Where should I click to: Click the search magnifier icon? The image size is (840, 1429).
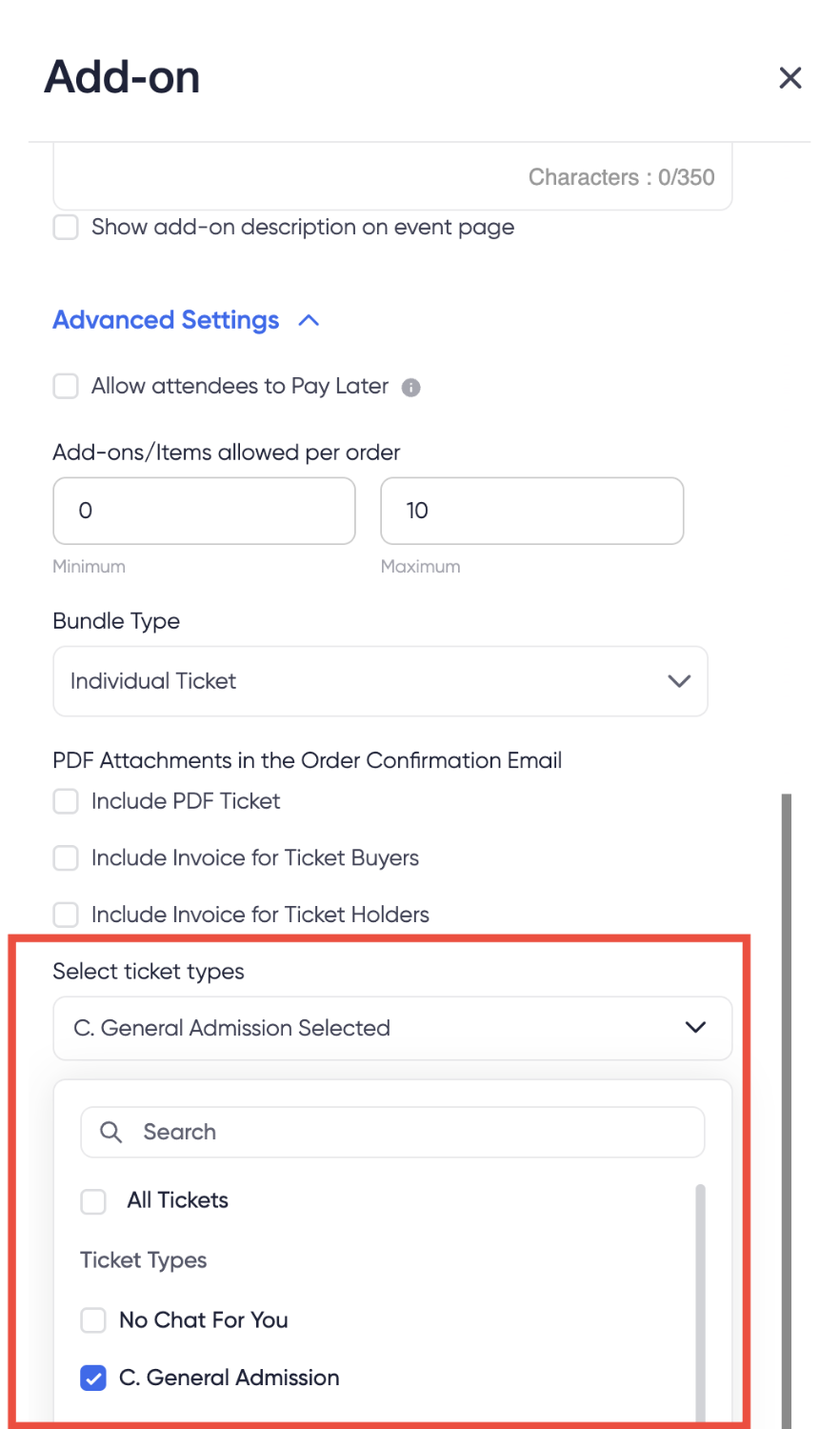pyautogui.click(x=111, y=1132)
